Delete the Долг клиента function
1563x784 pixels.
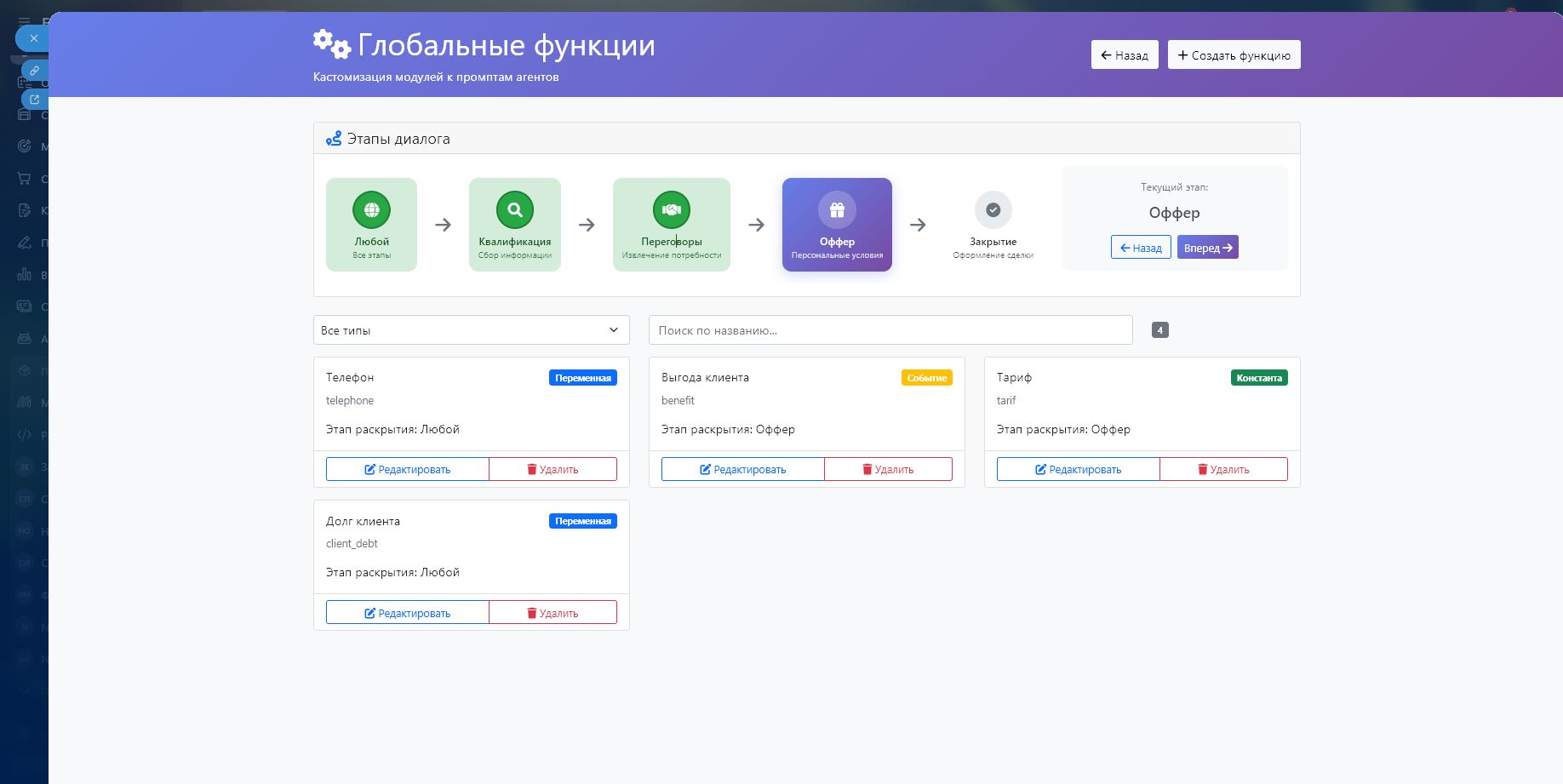[x=552, y=613]
